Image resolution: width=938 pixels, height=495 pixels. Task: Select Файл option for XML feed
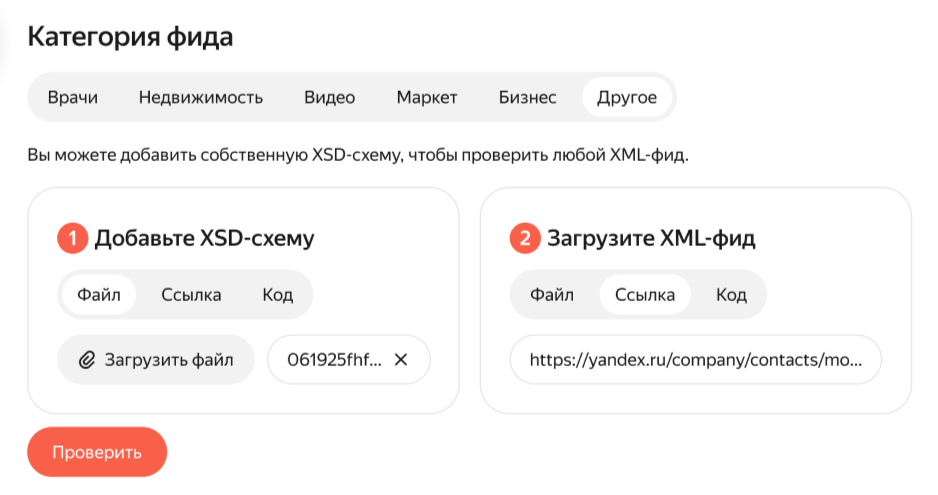552,295
